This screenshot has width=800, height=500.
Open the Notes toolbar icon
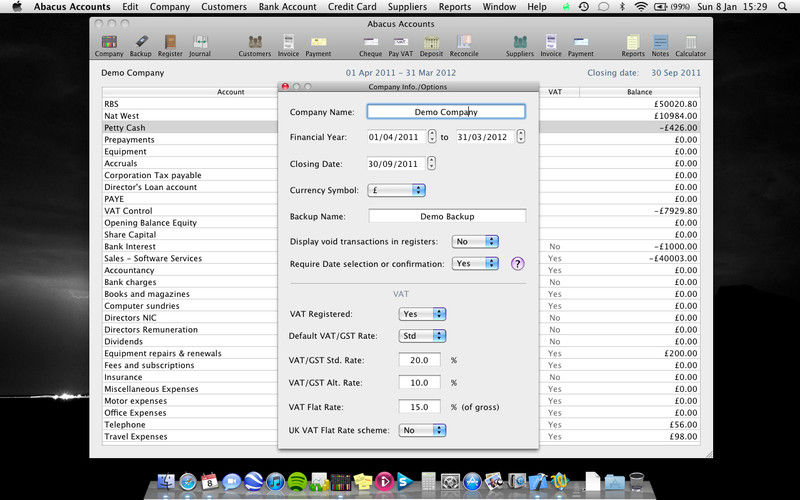coord(660,45)
